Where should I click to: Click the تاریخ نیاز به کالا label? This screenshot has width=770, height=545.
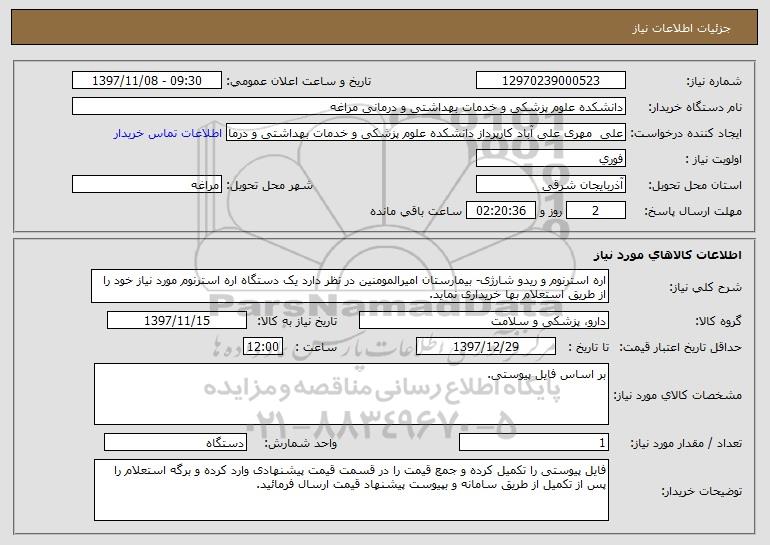point(297,322)
